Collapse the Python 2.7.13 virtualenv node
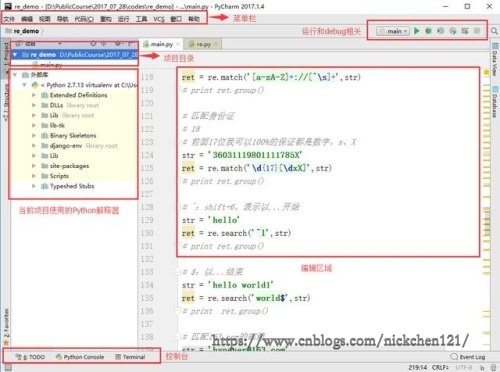 pyautogui.click(x=24, y=85)
